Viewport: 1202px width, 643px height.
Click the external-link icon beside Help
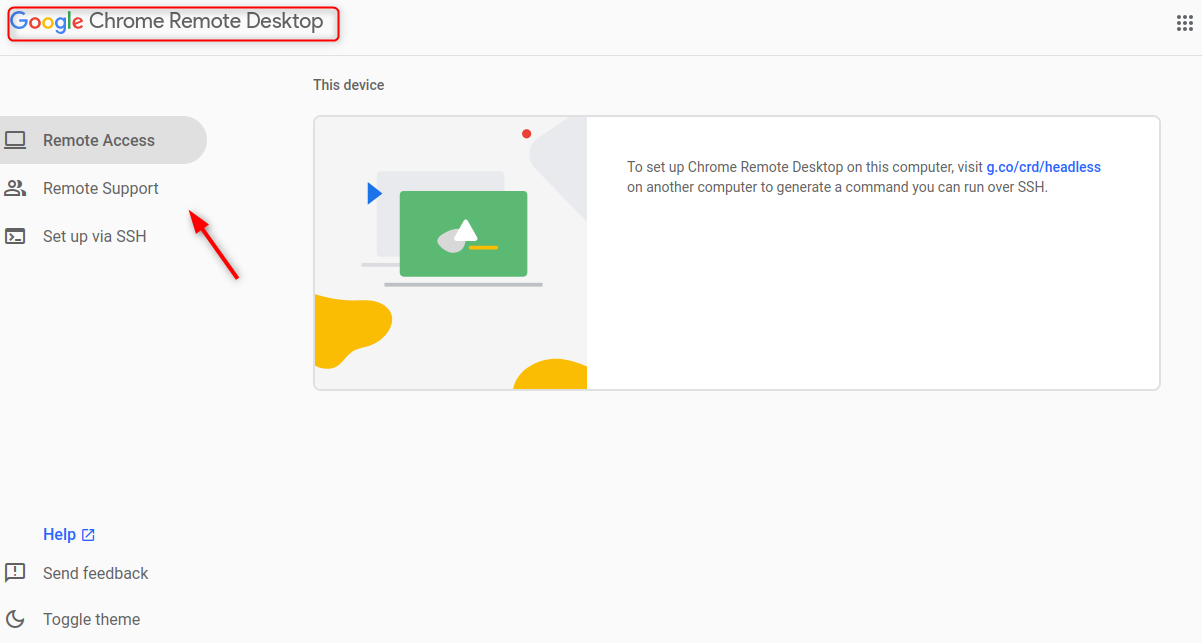(x=90, y=534)
